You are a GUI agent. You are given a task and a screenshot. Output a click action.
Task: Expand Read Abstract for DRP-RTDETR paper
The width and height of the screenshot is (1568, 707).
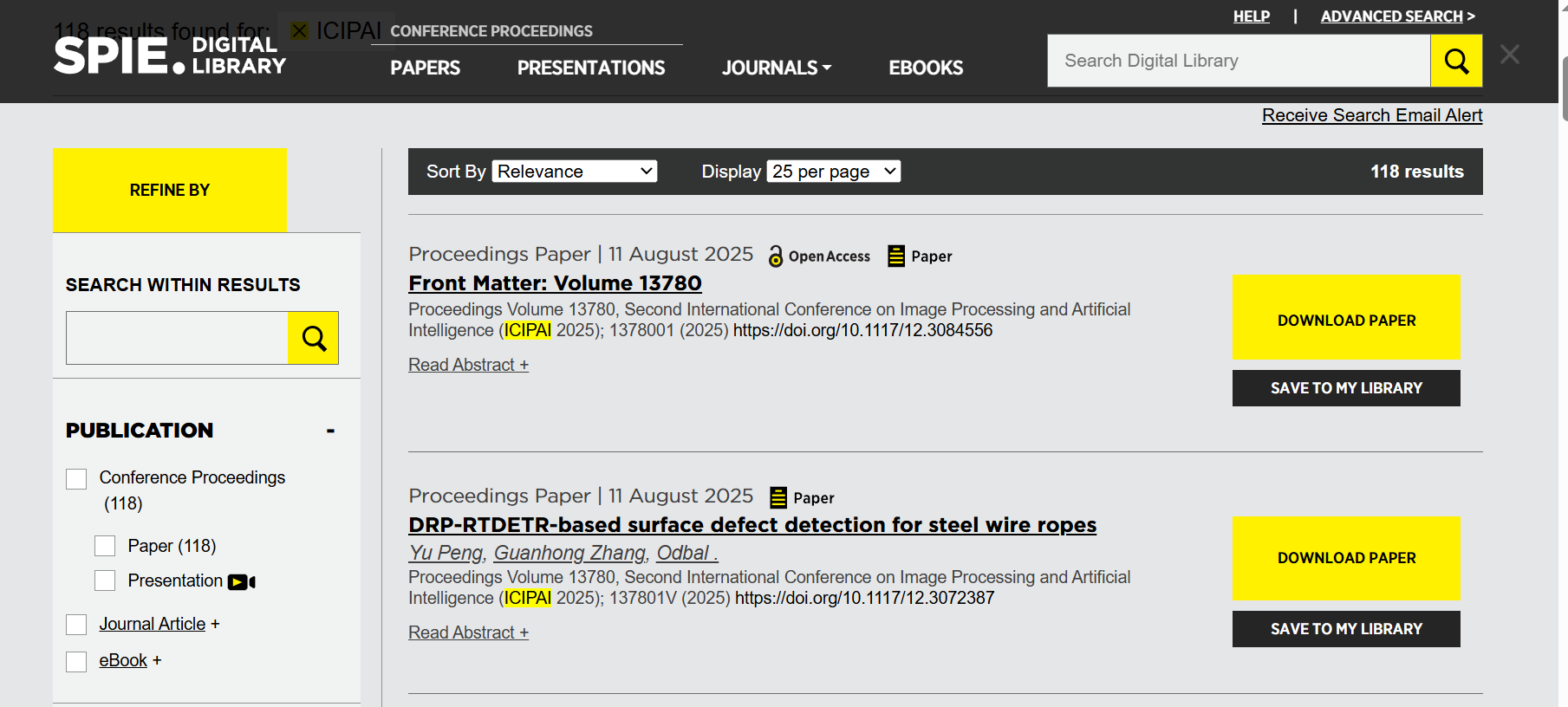click(468, 632)
